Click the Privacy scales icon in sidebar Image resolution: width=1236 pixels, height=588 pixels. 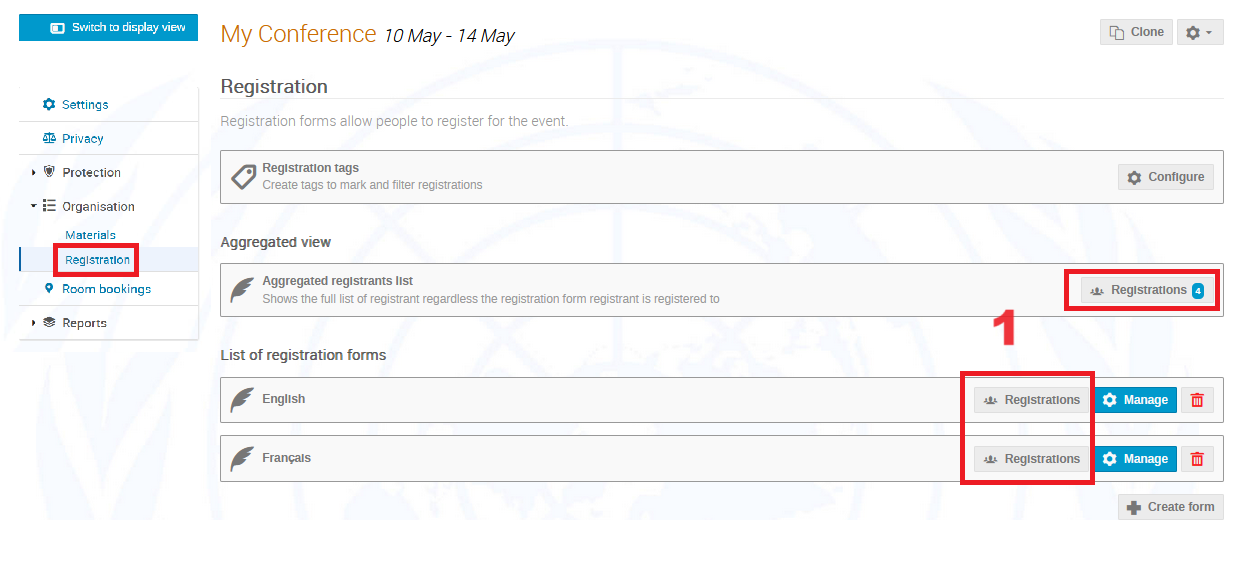click(49, 138)
